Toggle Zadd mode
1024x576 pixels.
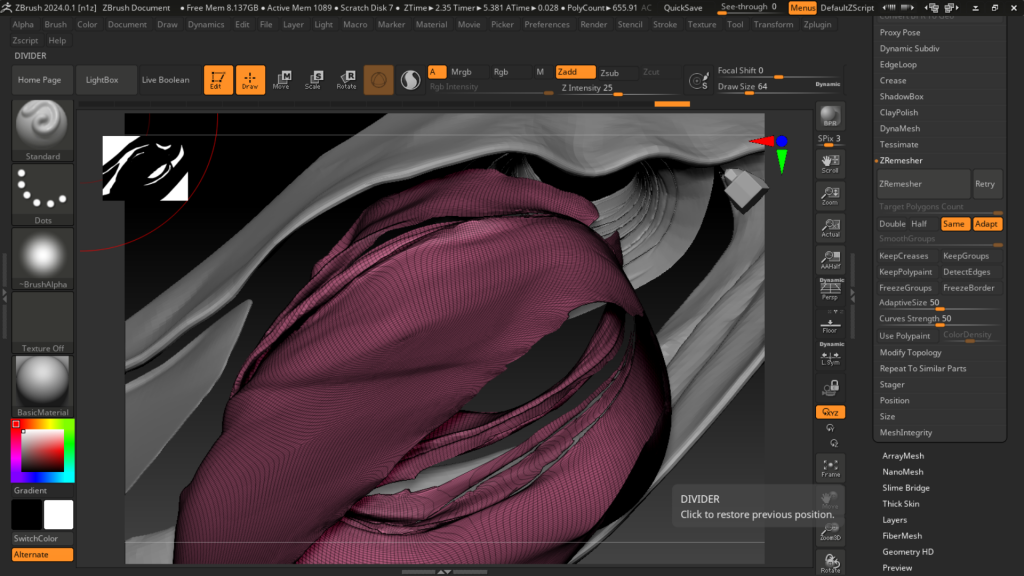[x=575, y=72]
